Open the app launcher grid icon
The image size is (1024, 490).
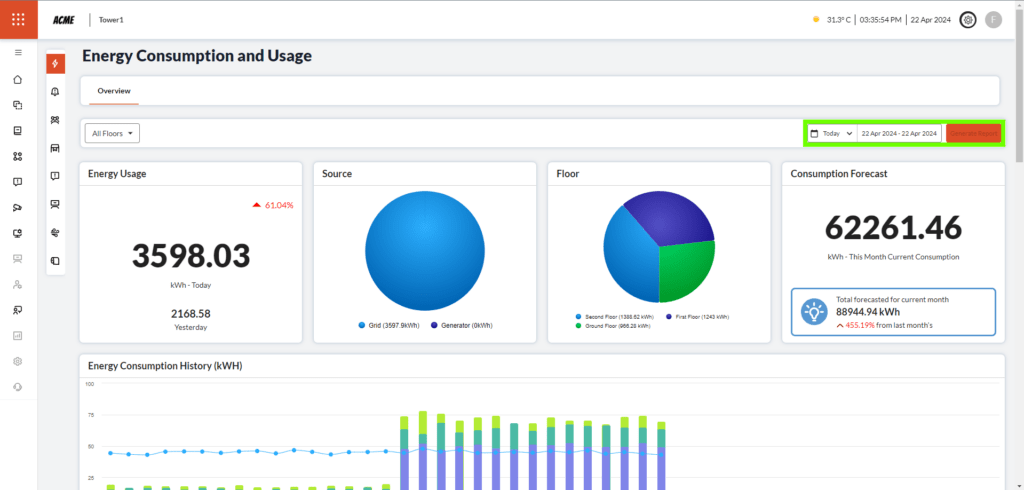coord(18,19)
